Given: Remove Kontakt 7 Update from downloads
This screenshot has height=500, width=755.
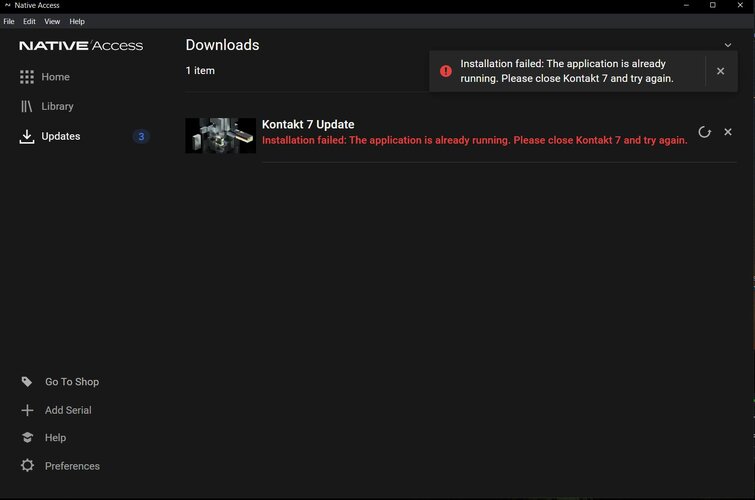Looking at the screenshot, I should point(728,132).
